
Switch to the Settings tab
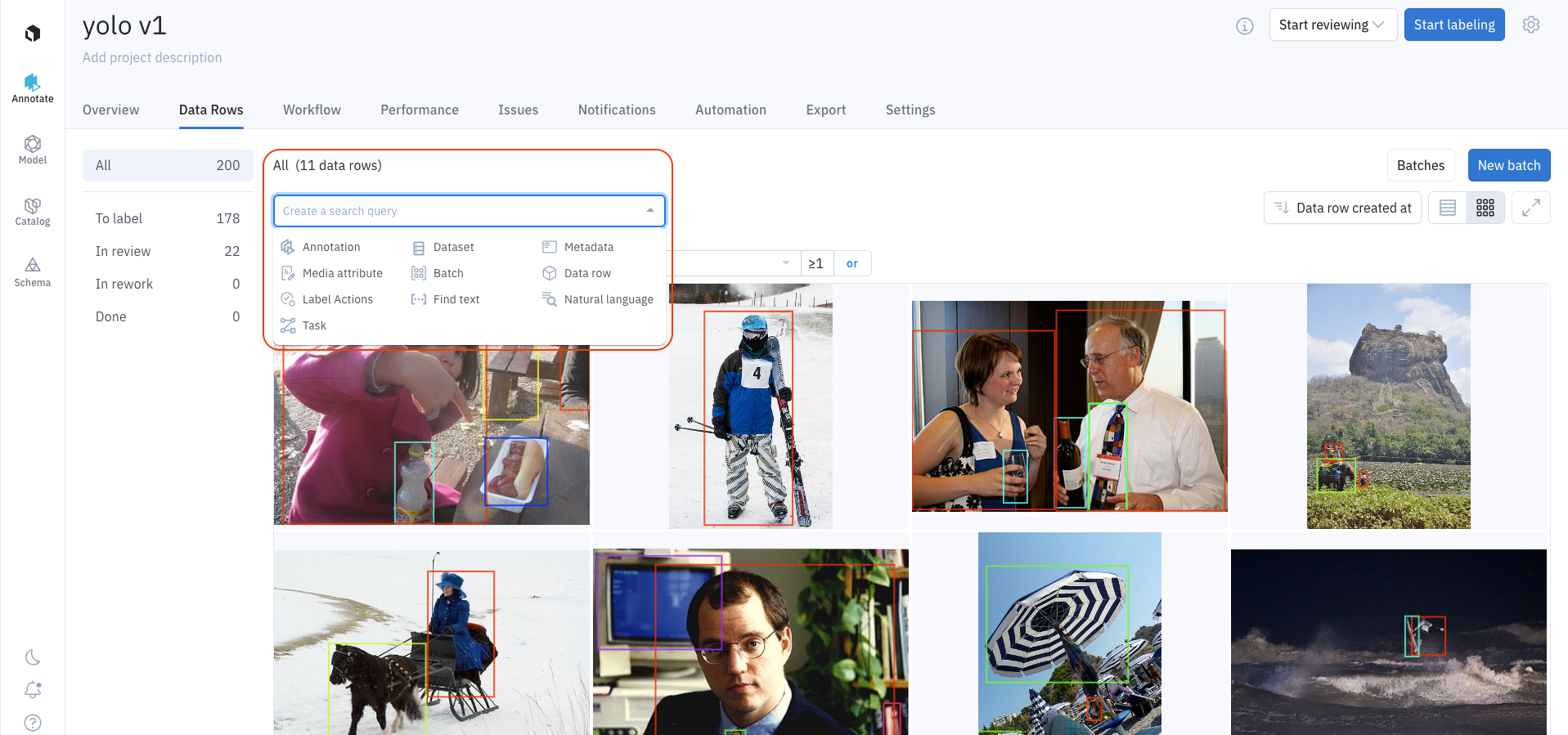coord(910,110)
